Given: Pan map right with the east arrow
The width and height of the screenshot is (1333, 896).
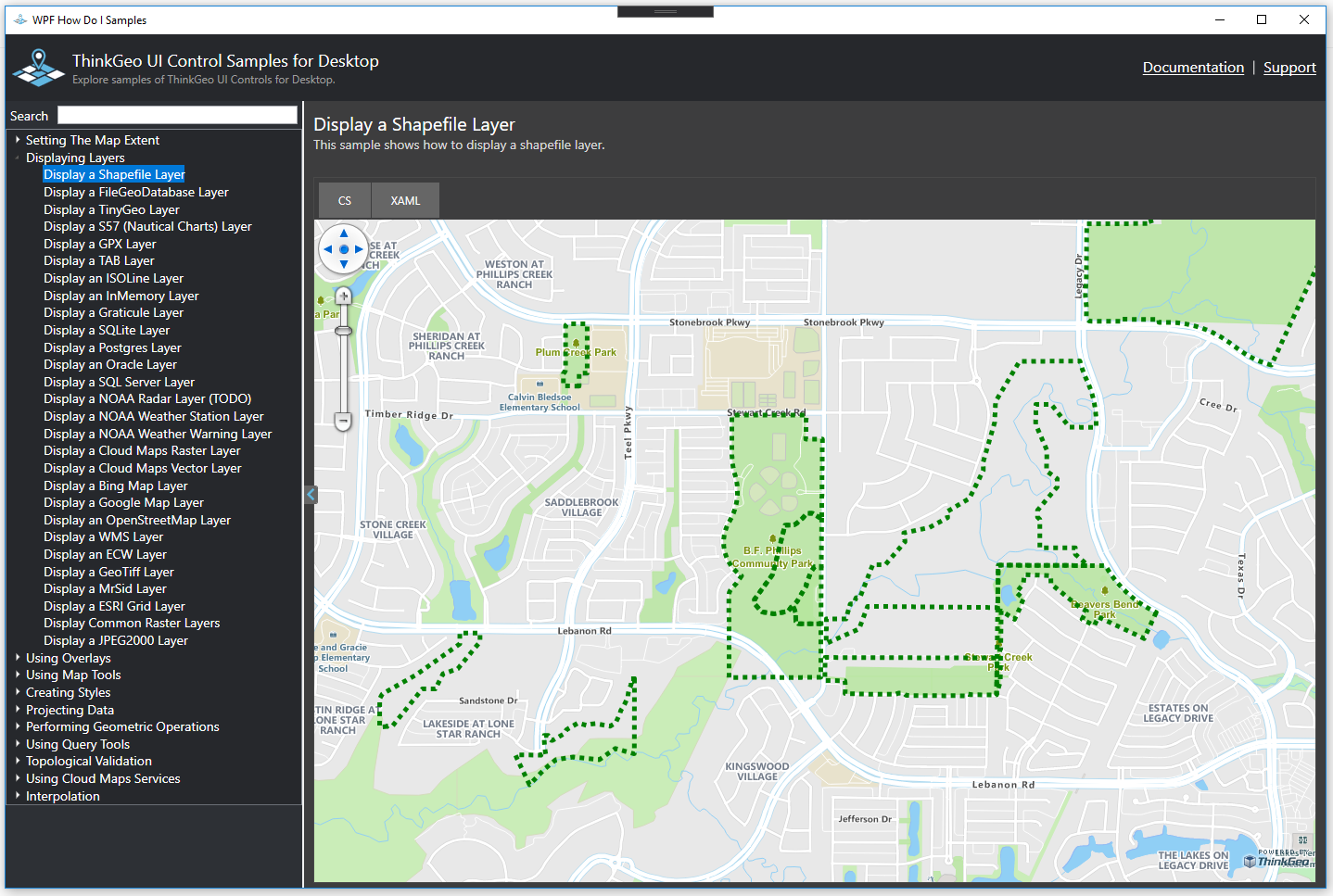Looking at the screenshot, I should click(360, 249).
